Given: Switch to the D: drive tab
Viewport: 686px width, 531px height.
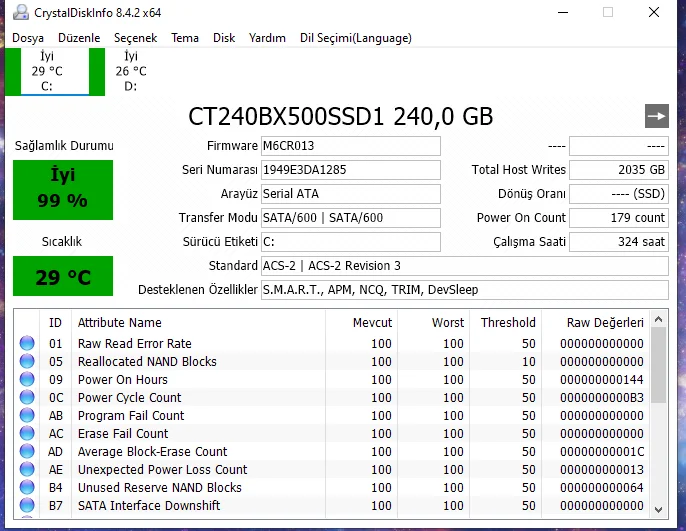Looking at the screenshot, I should [x=131, y=71].
